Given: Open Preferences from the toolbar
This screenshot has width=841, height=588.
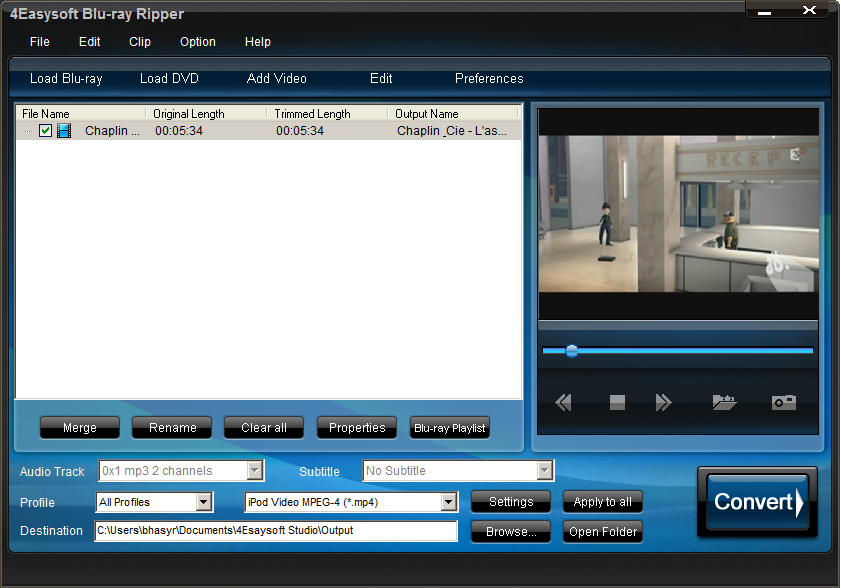Looking at the screenshot, I should click(x=489, y=78).
